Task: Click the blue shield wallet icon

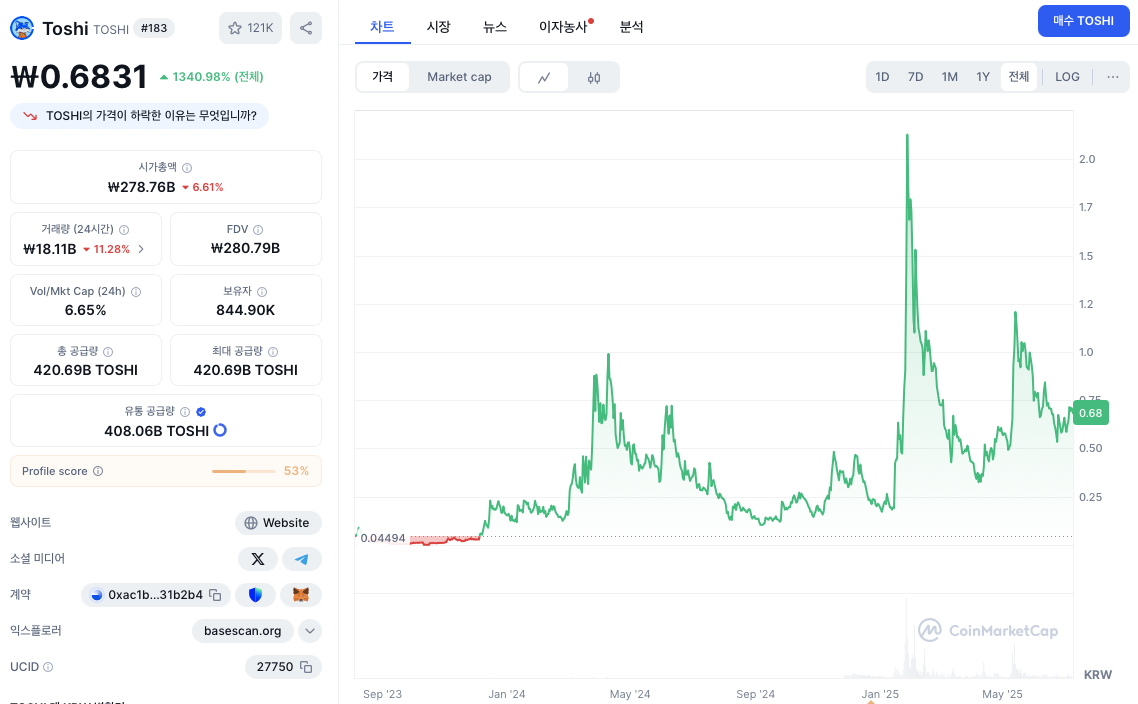Action: 255,595
